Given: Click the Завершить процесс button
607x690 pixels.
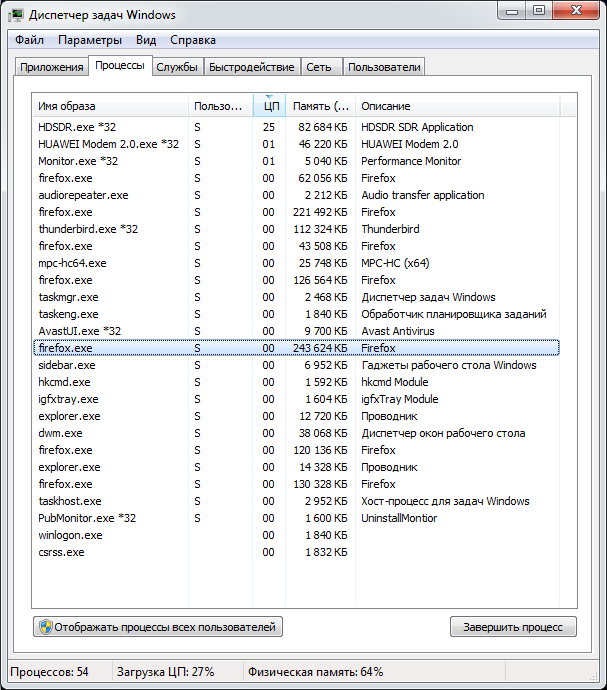Looking at the screenshot, I should (513, 627).
